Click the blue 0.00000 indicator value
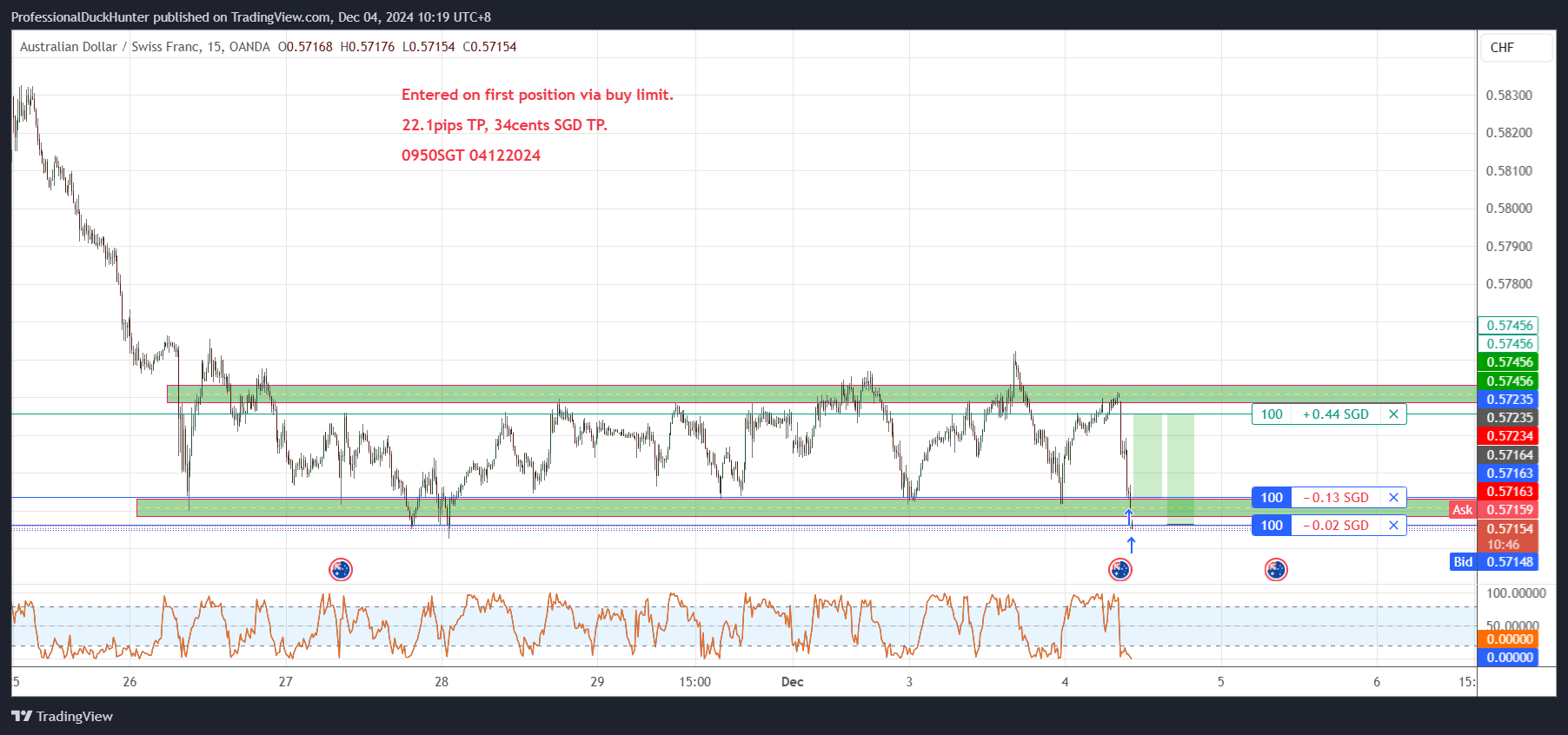This screenshot has height=735, width=1568. (1509, 658)
